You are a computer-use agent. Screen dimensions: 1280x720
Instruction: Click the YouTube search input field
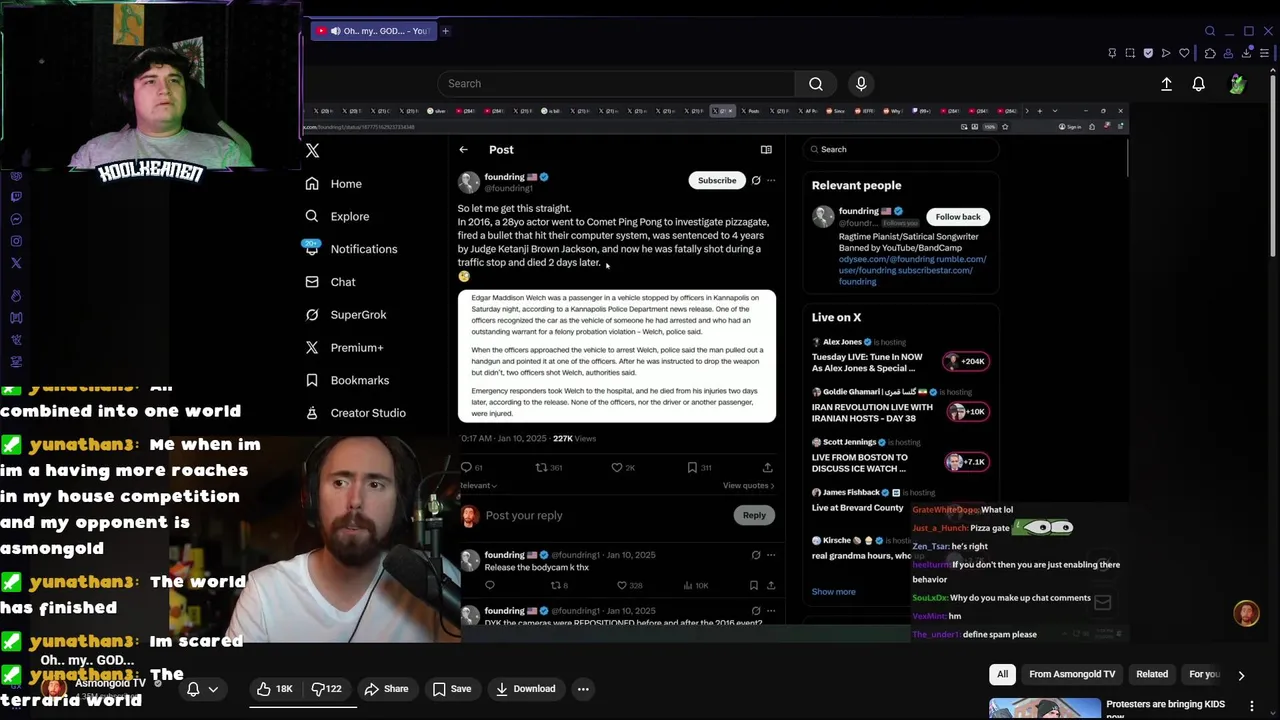tap(616, 84)
